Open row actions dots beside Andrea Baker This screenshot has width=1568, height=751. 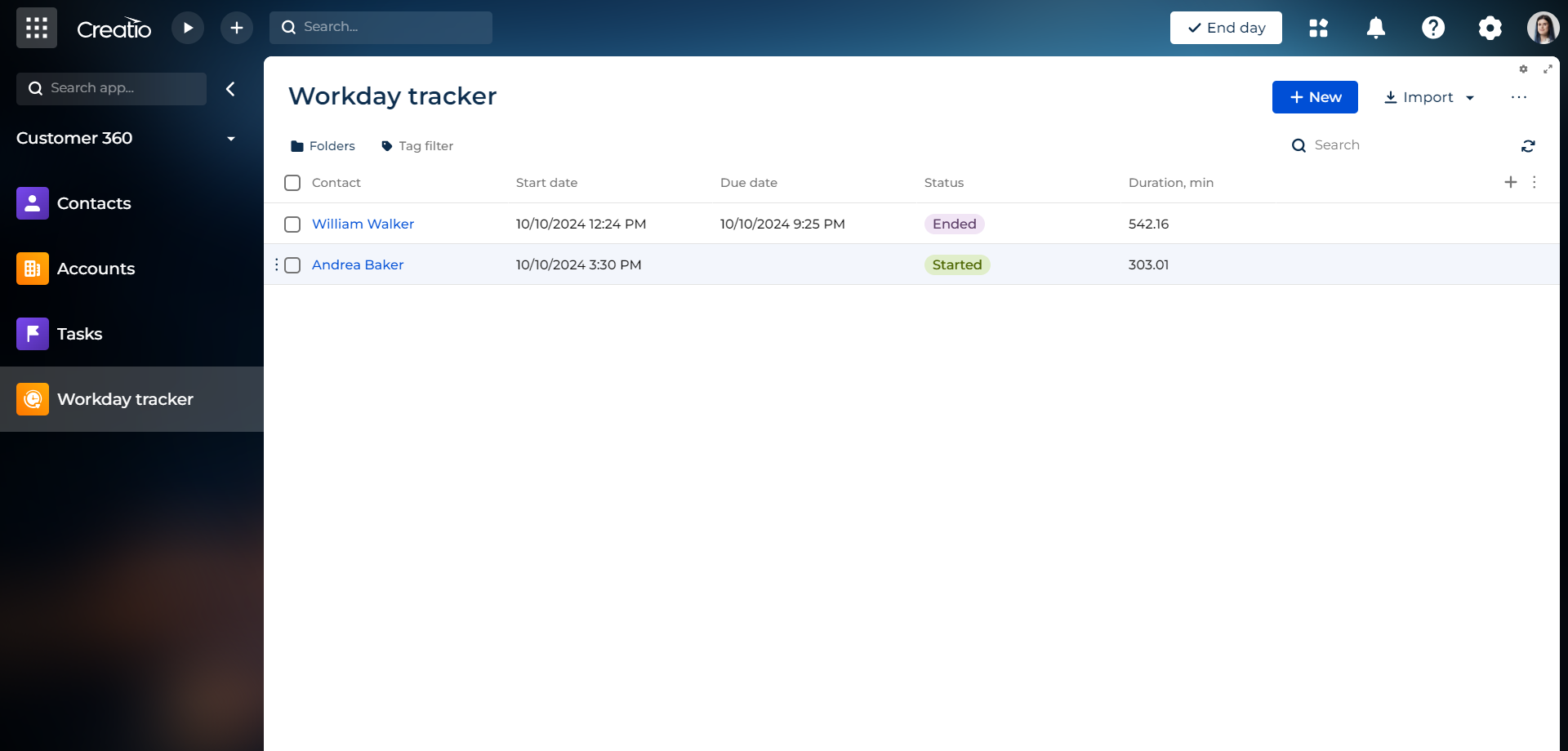pyautogui.click(x=276, y=264)
